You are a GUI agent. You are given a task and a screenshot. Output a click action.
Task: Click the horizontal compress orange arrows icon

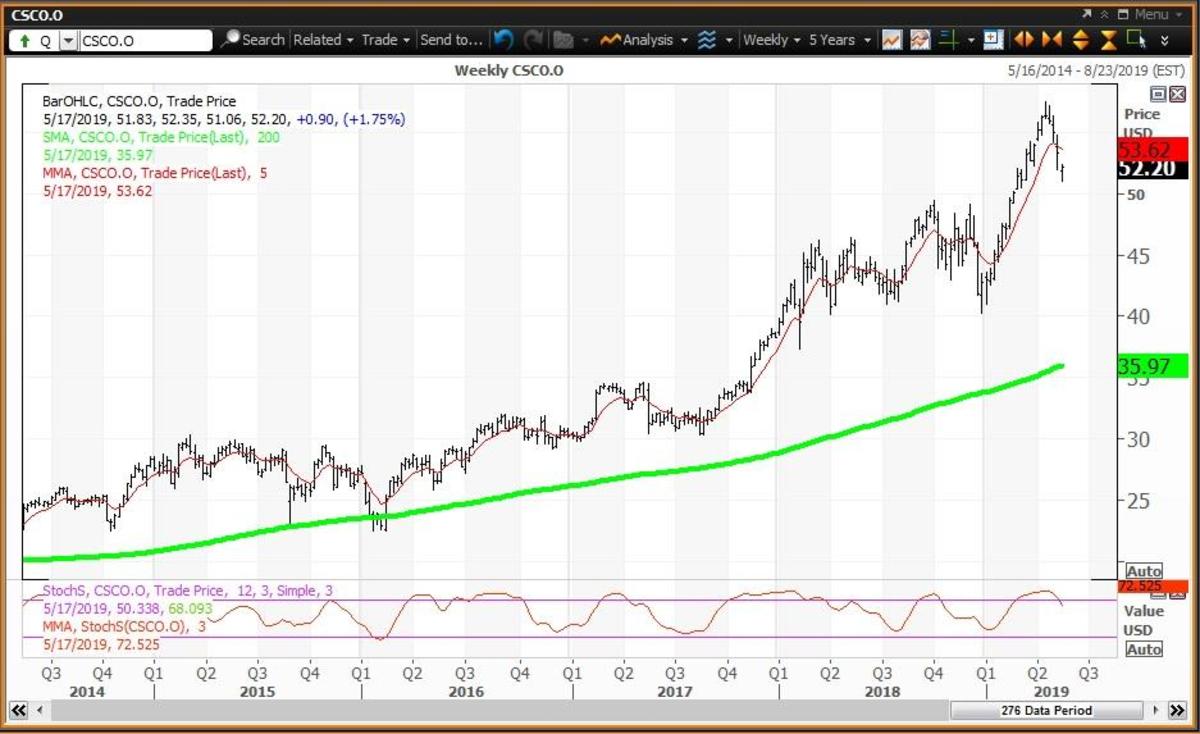coord(1051,40)
